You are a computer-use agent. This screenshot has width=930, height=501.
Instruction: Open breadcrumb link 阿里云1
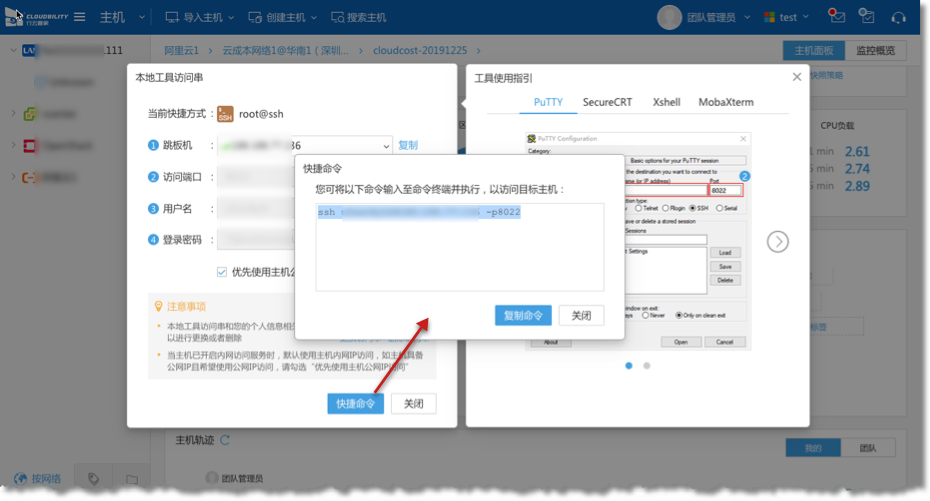pyautogui.click(x=181, y=50)
